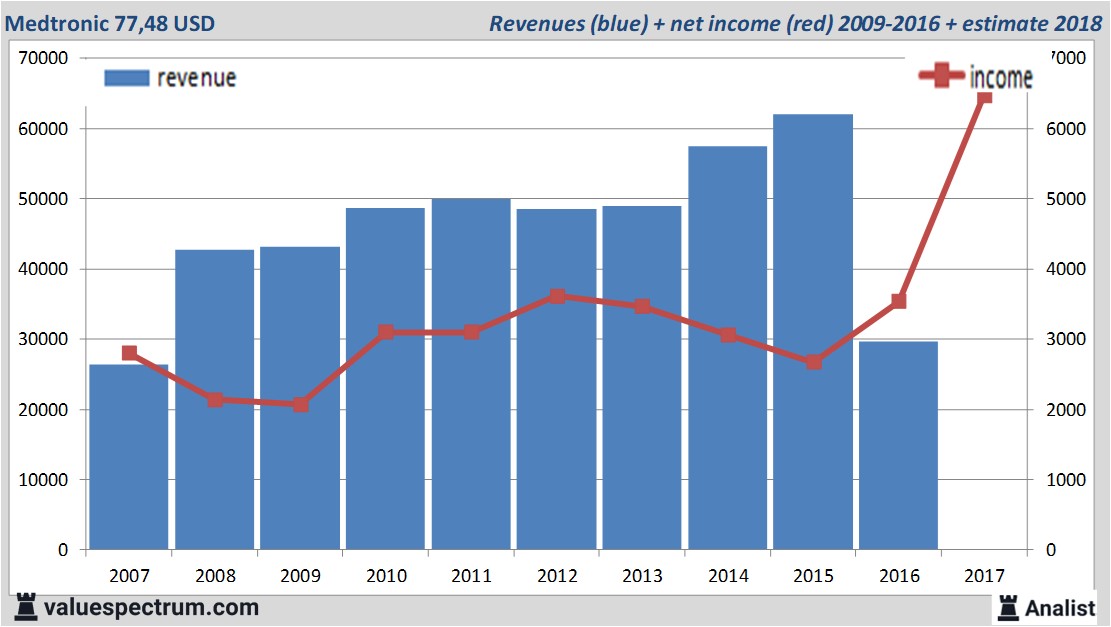Click the Analist label
1111x627 pixels.
1060,608
